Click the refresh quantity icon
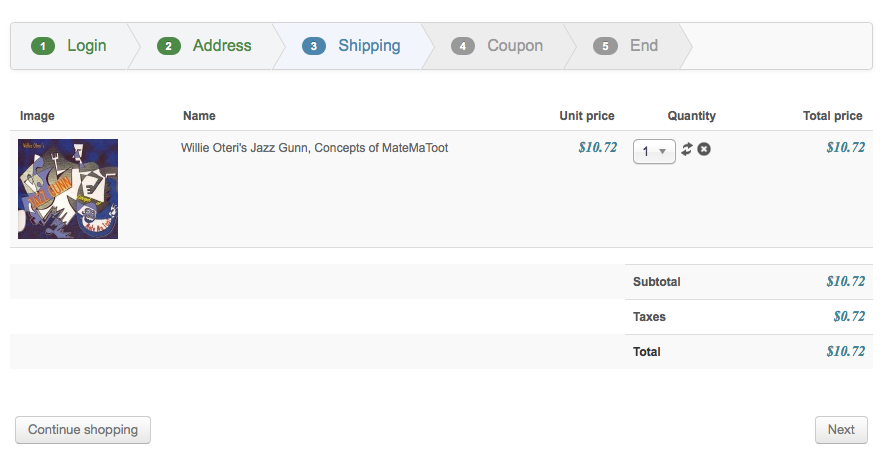This screenshot has height=467, width=888. point(687,150)
